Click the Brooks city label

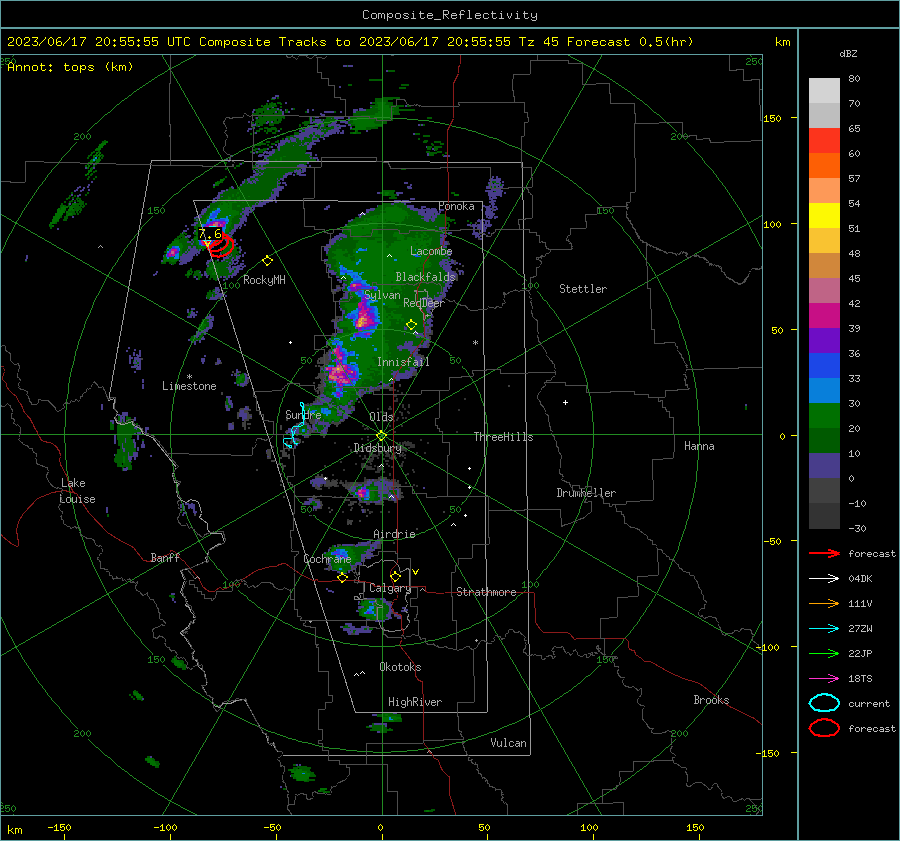point(711,700)
